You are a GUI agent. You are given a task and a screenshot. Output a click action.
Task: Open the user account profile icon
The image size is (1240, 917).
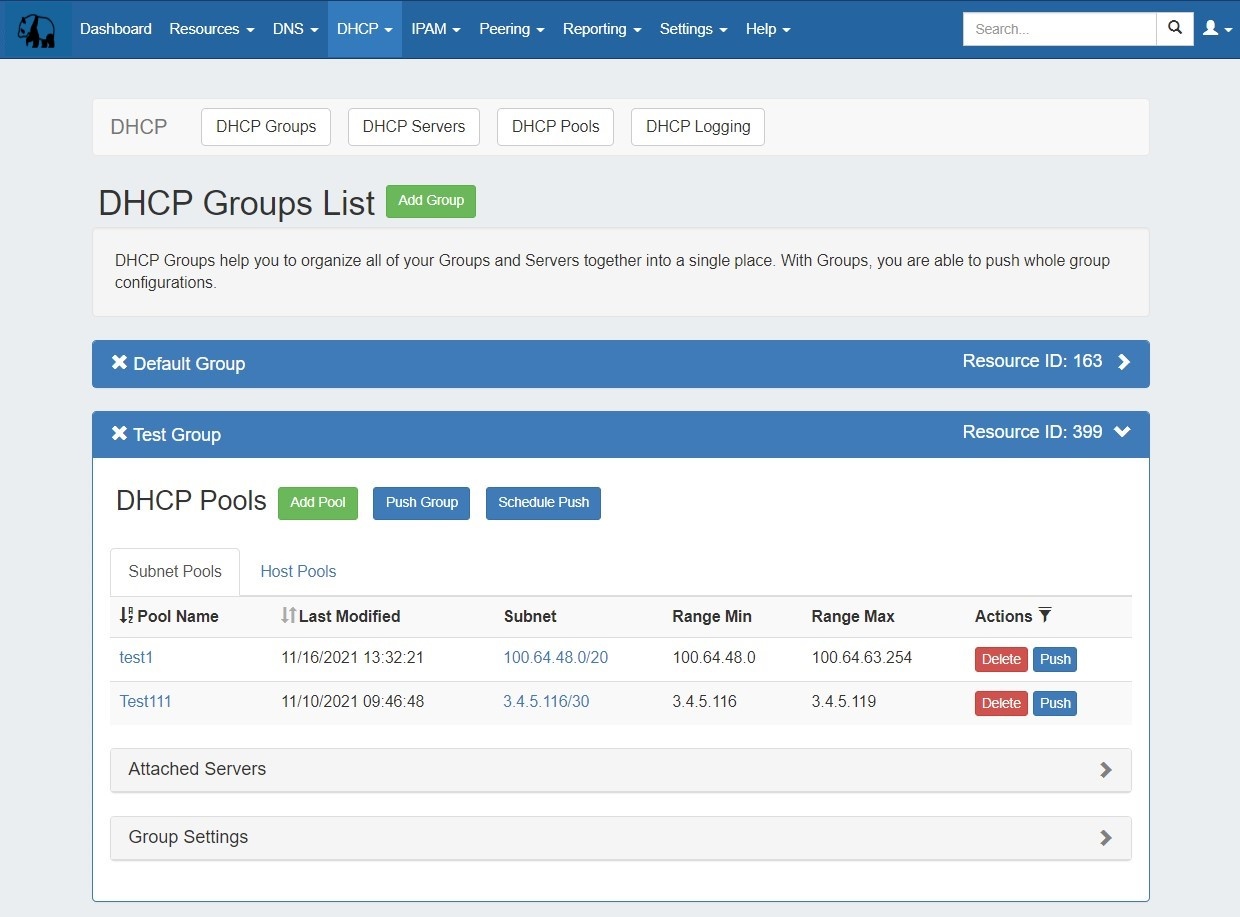(1216, 29)
